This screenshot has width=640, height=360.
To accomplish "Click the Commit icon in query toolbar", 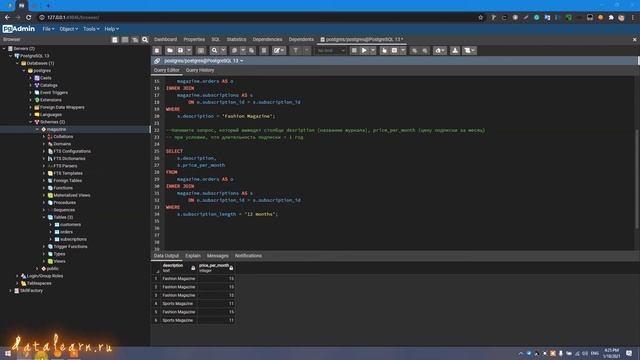I will click(x=414, y=51).
